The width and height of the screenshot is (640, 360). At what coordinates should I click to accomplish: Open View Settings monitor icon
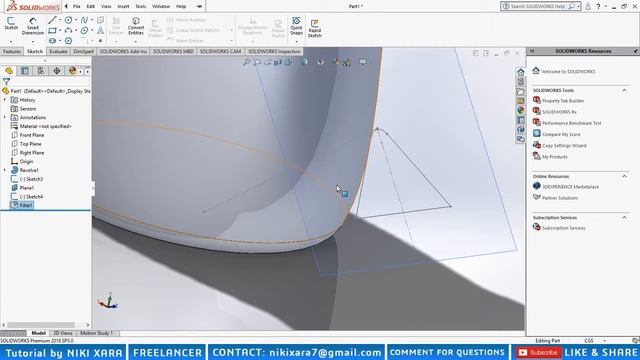tap(363, 62)
